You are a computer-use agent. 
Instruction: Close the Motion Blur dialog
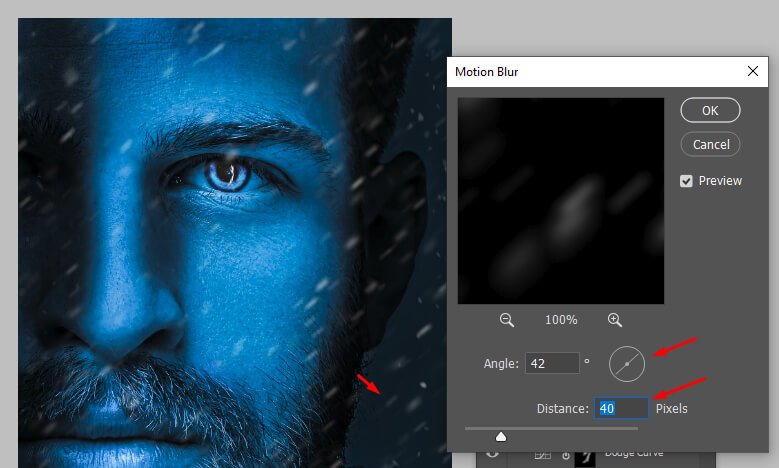(x=753, y=71)
